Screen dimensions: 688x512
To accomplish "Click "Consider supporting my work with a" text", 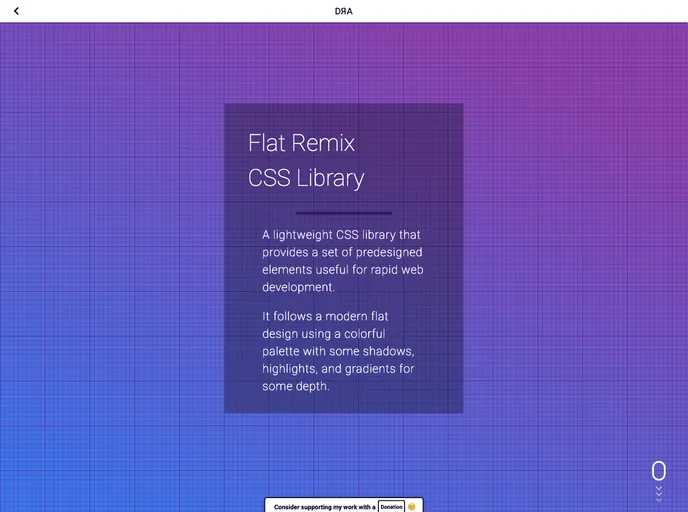I will click(325, 507).
